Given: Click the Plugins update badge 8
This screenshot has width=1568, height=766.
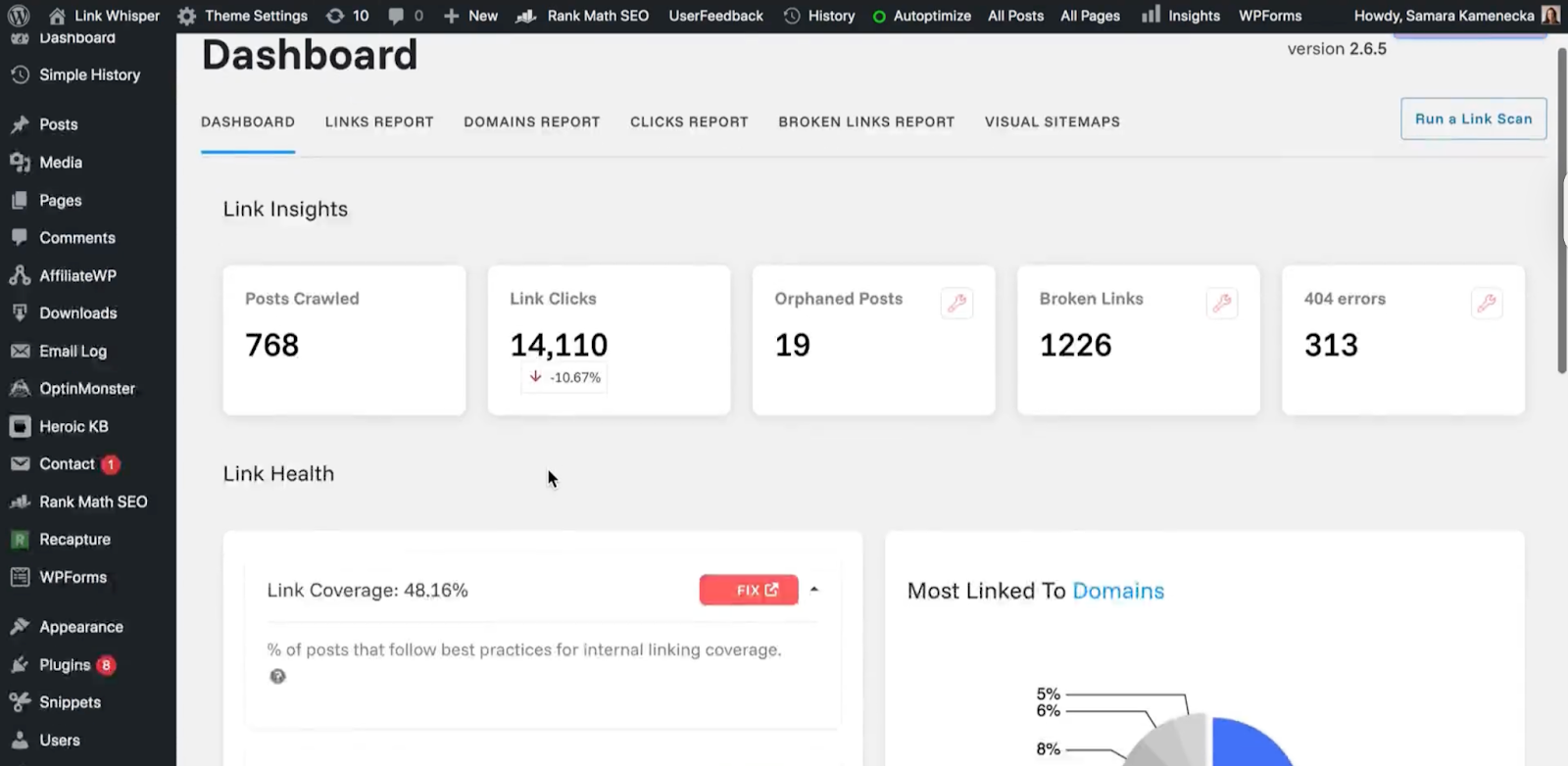Looking at the screenshot, I should coord(106,665).
